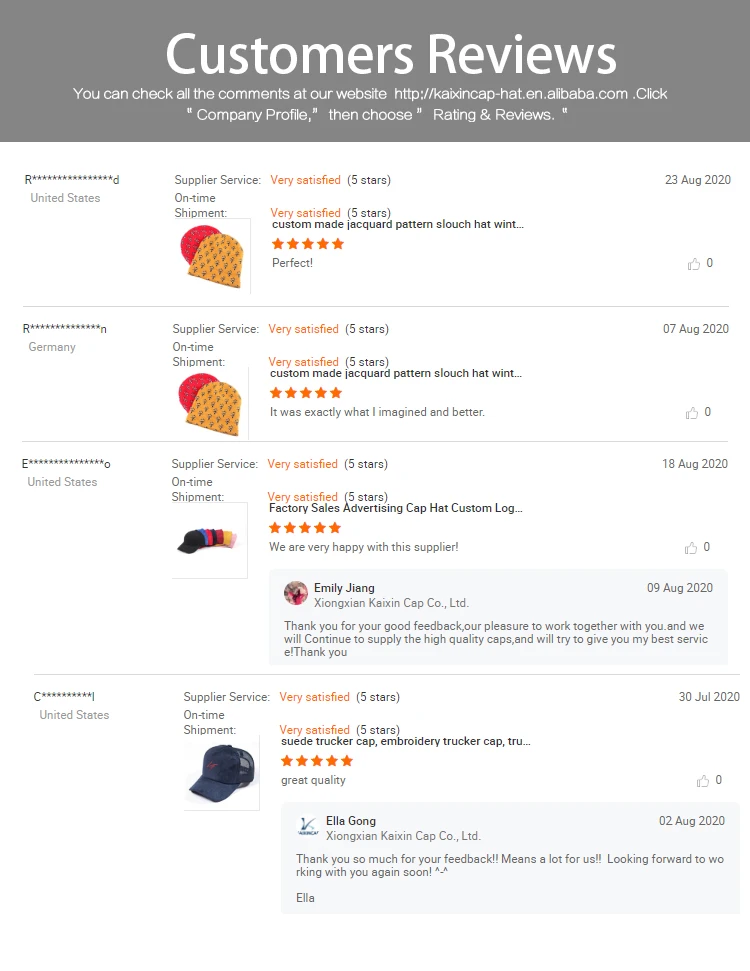Open the Germany review's beanie thumbnail
The height and width of the screenshot is (971, 750).
pyautogui.click(x=208, y=406)
